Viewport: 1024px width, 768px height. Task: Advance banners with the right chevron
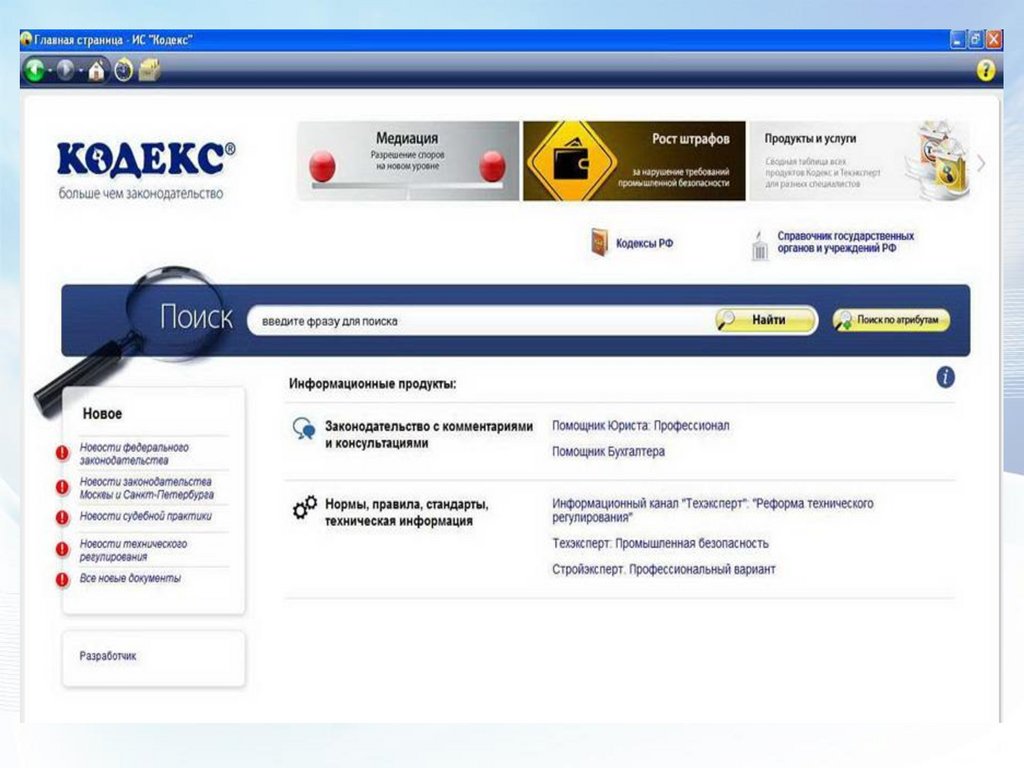coord(981,163)
